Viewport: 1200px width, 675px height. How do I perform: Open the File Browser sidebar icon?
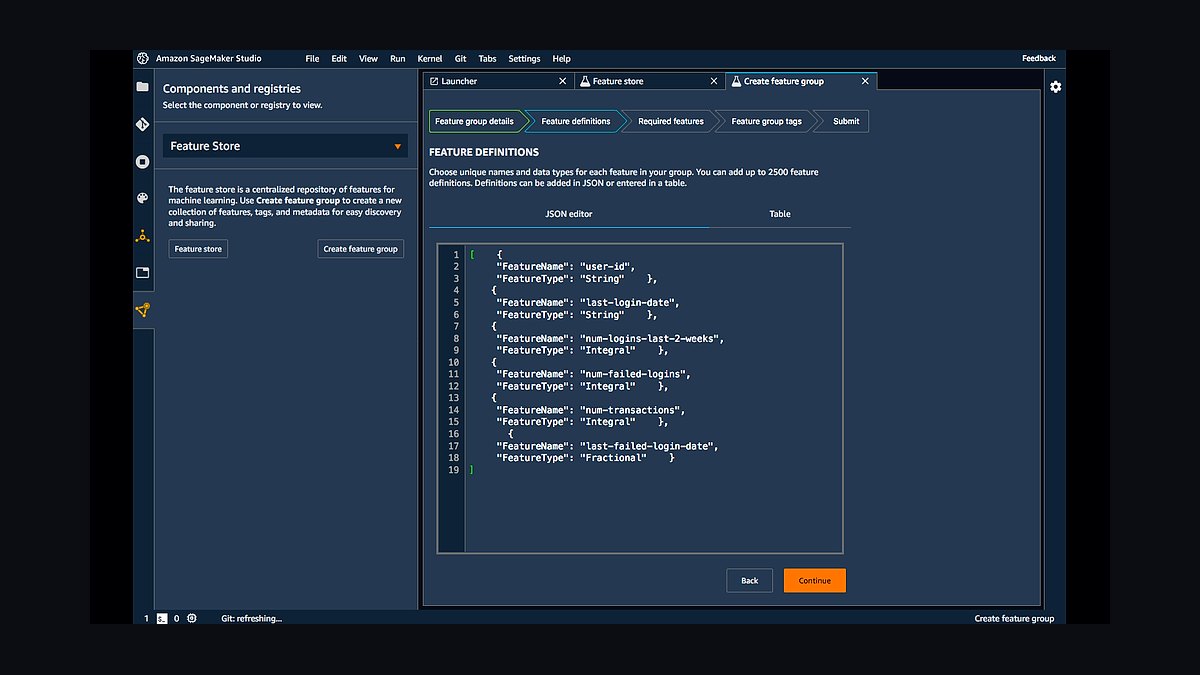142,87
